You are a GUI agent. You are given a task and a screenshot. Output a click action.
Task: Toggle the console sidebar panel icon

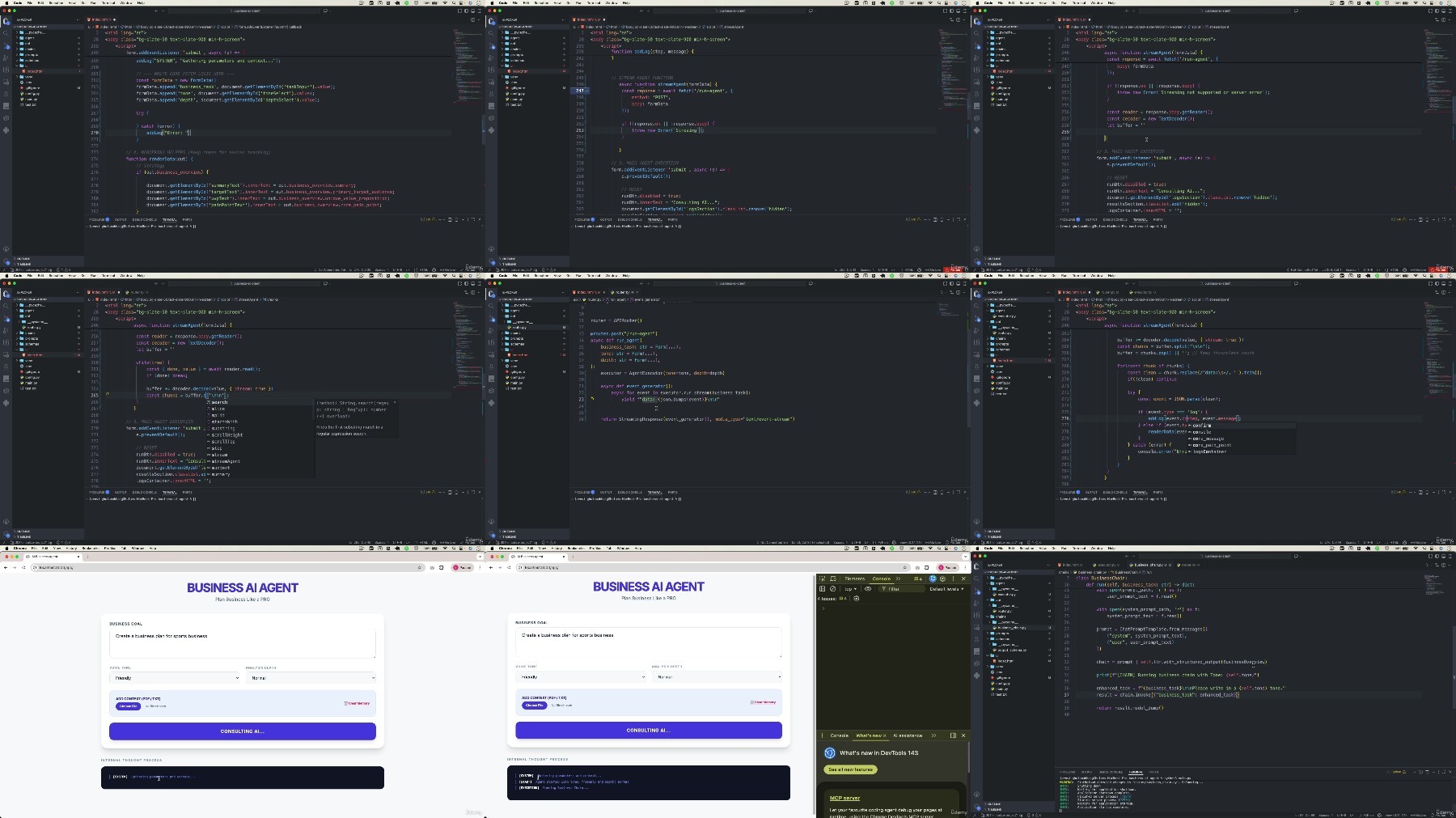[x=823, y=589]
